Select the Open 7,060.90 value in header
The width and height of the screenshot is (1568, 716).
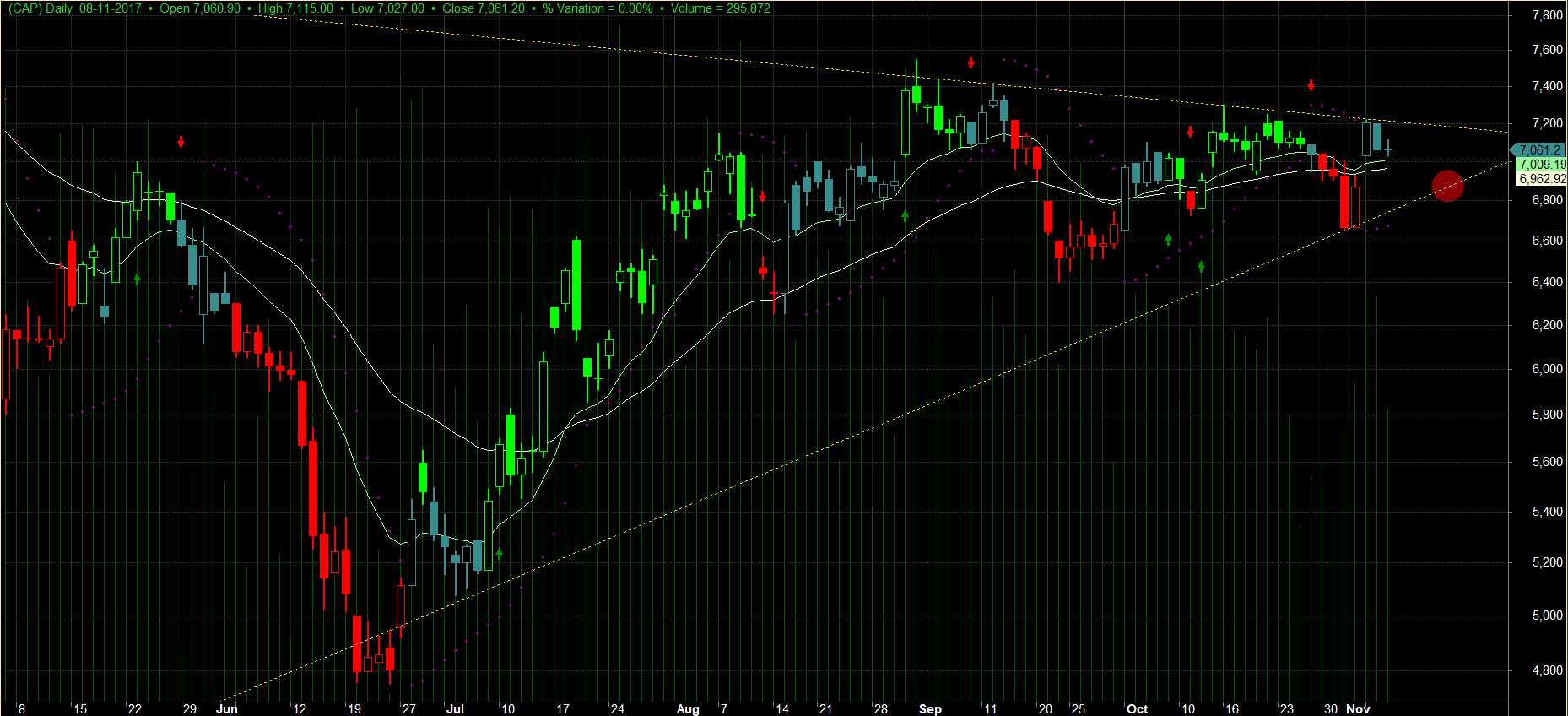(x=200, y=8)
